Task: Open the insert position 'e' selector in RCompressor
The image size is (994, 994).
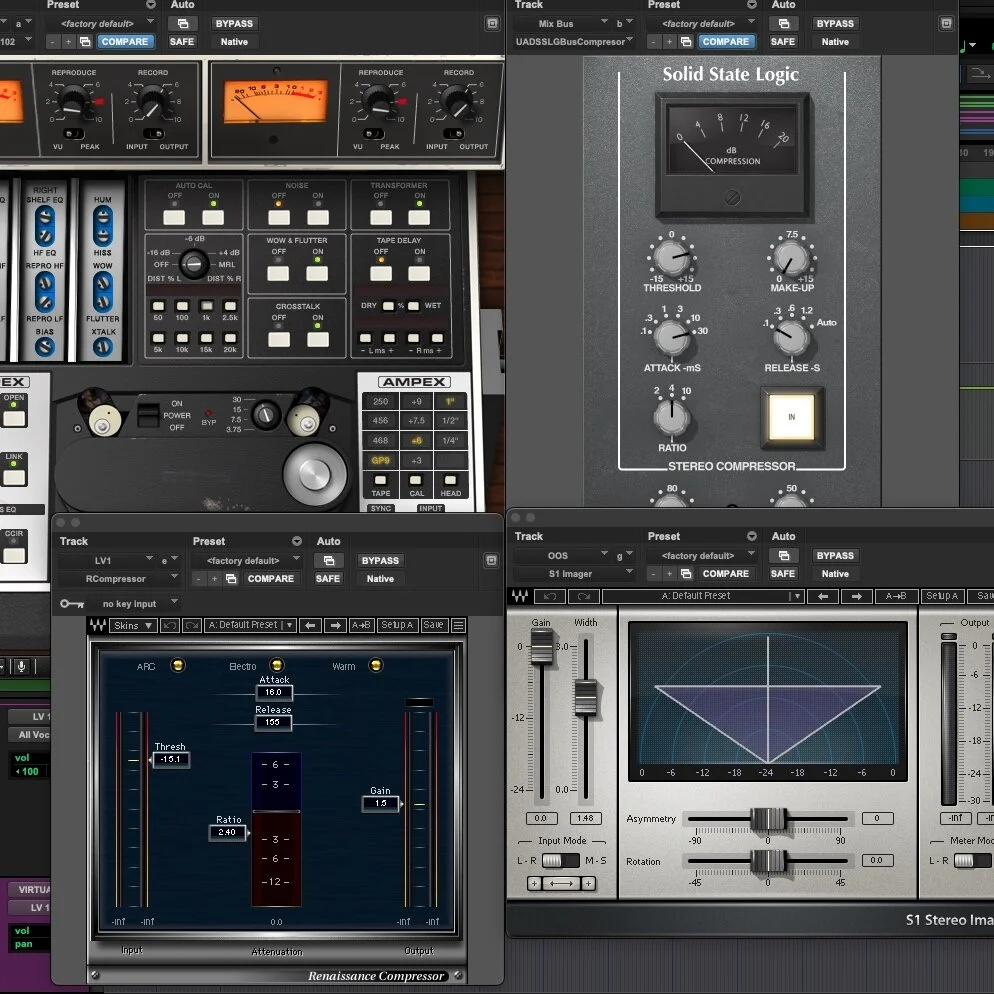Action: click(x=167, y=560)
